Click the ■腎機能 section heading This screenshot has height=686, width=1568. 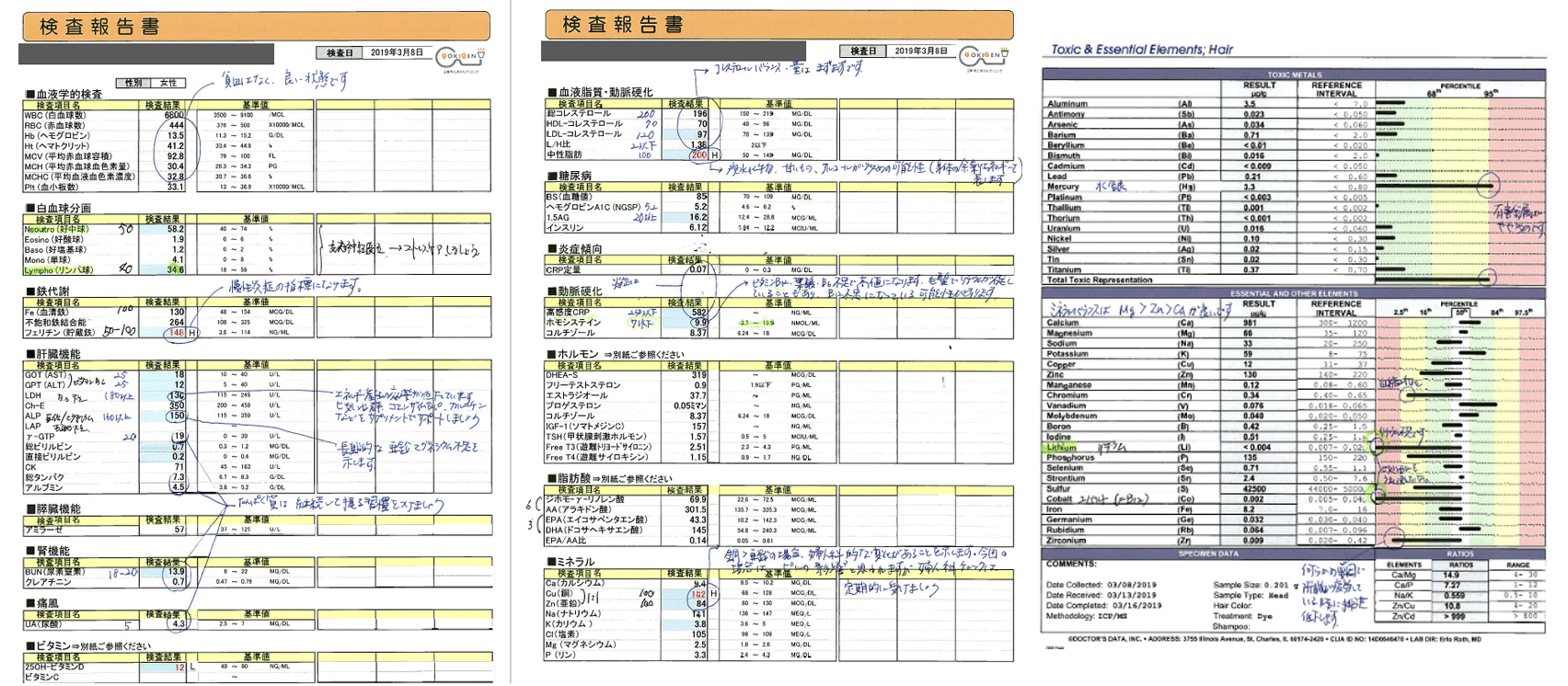click(47, 551)
